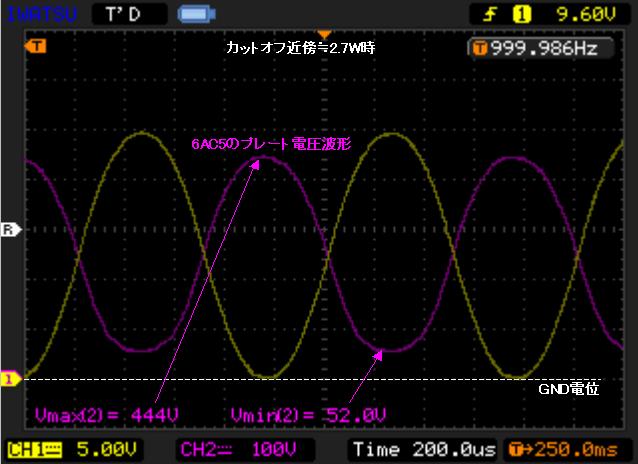Click the CH1 coupling indicator badge
This screenshot has width=638, height=464.
pyautogui.click(x=35, y=450)
